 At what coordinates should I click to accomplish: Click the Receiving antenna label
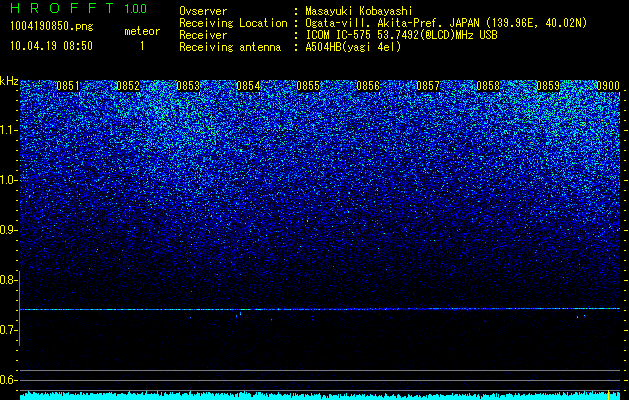230,47
